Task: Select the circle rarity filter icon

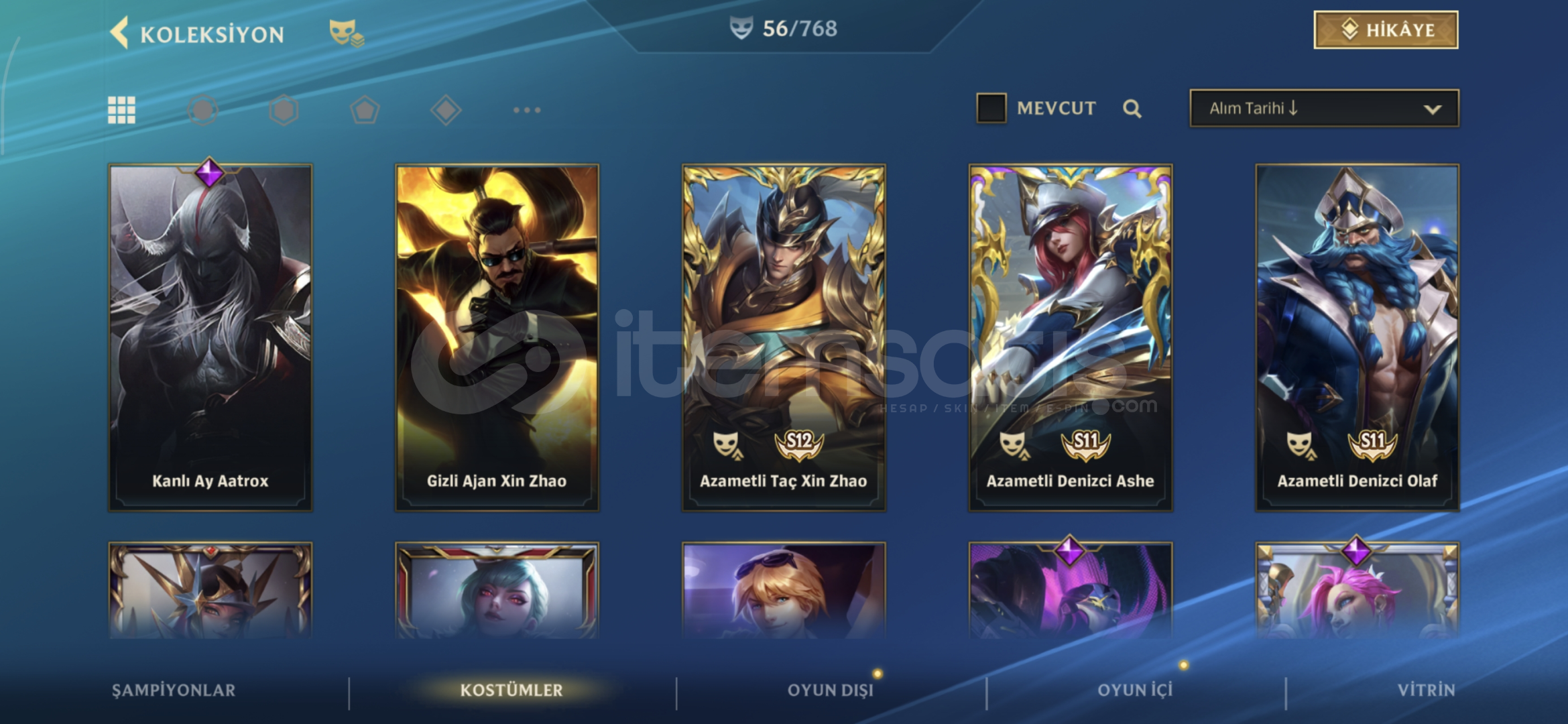Action: click(202, 110)
